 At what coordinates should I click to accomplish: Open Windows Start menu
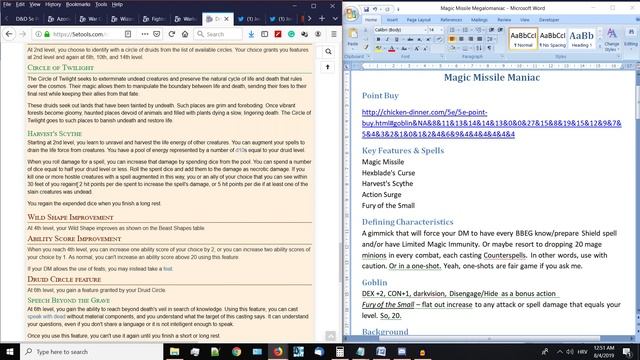[10, 351]
